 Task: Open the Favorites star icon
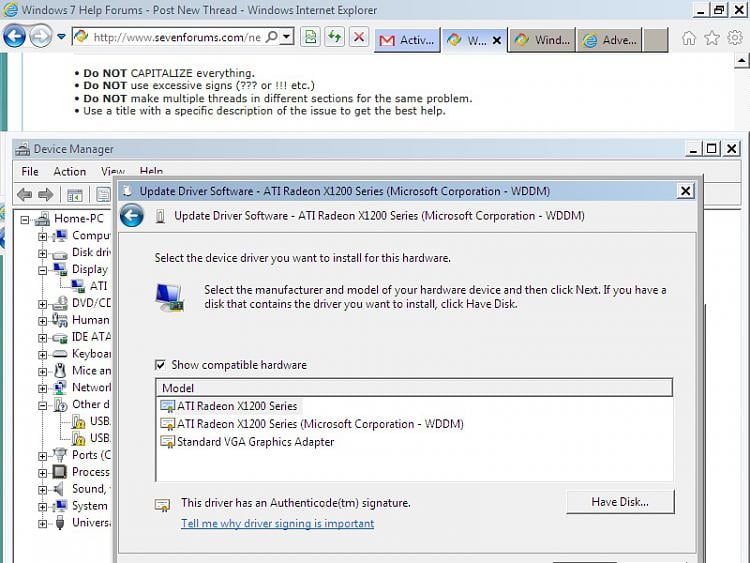click(x=712, y=38)
